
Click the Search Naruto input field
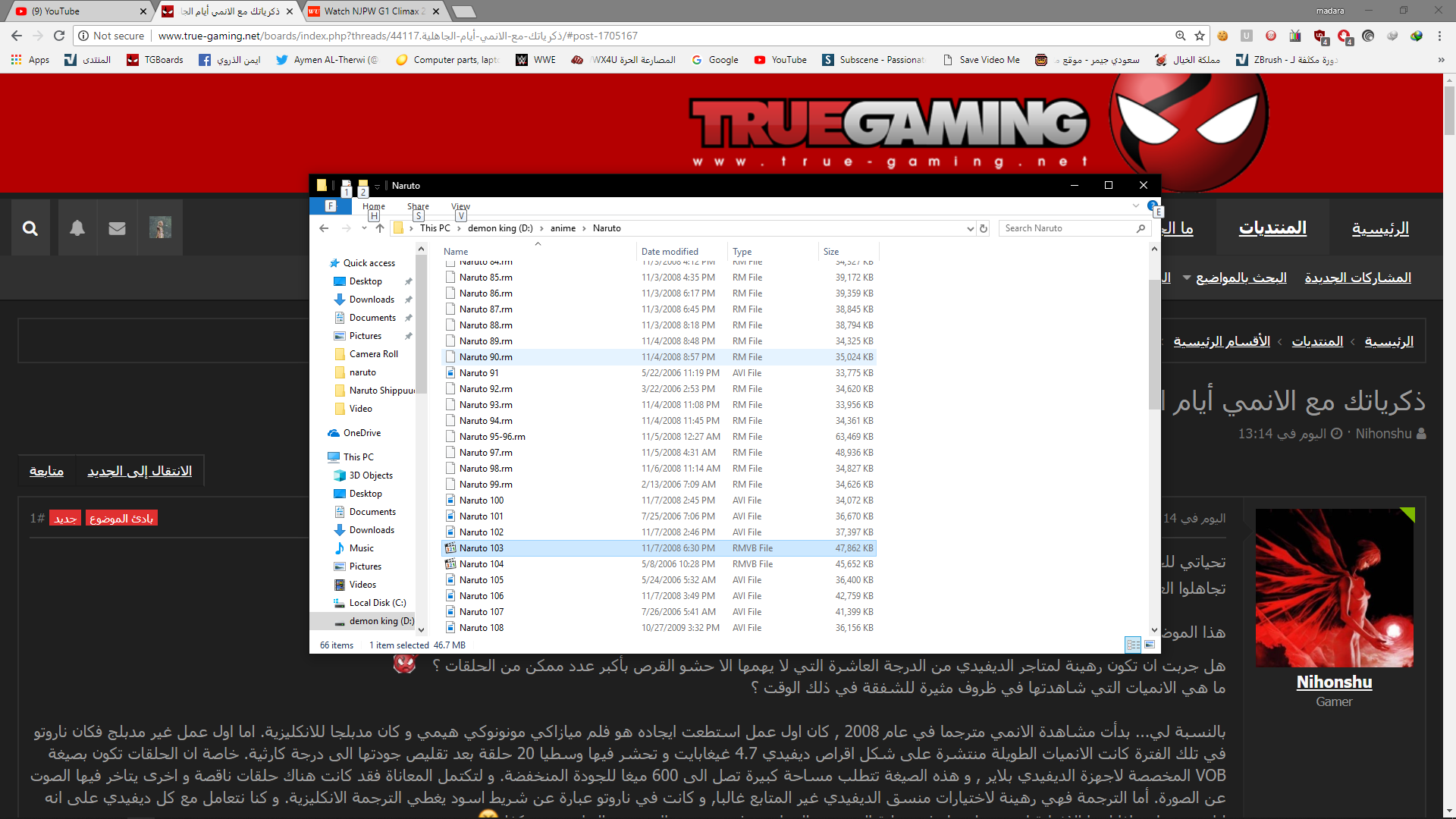tap(1073, 228)
